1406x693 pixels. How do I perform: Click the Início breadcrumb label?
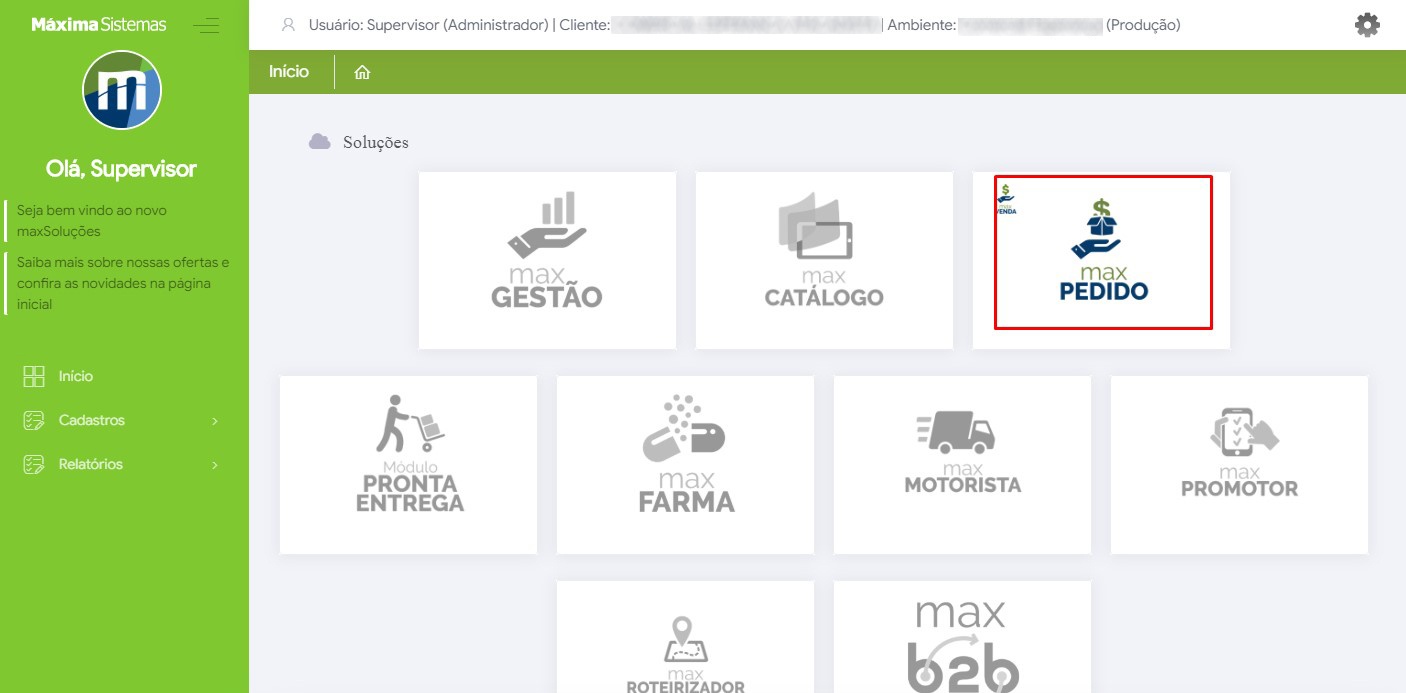289,72
